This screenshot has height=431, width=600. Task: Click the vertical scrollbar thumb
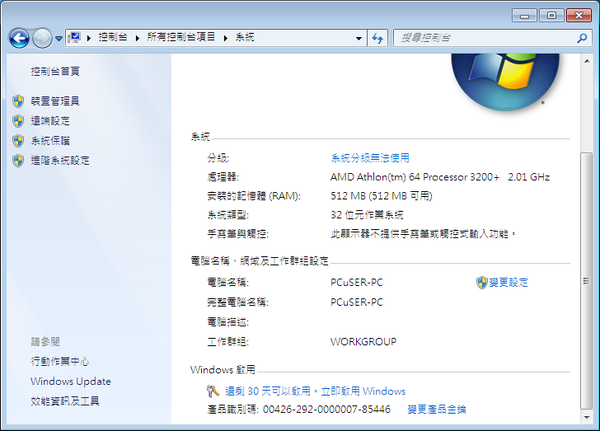click(586, 281)
